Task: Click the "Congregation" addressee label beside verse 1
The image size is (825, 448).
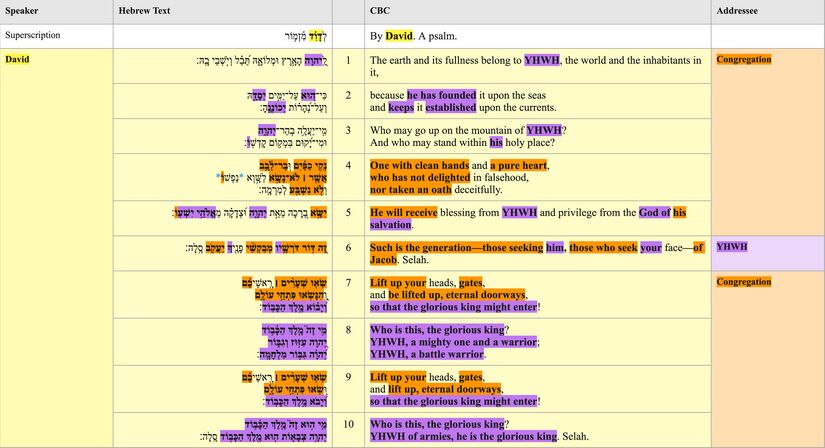Action: 744,60
